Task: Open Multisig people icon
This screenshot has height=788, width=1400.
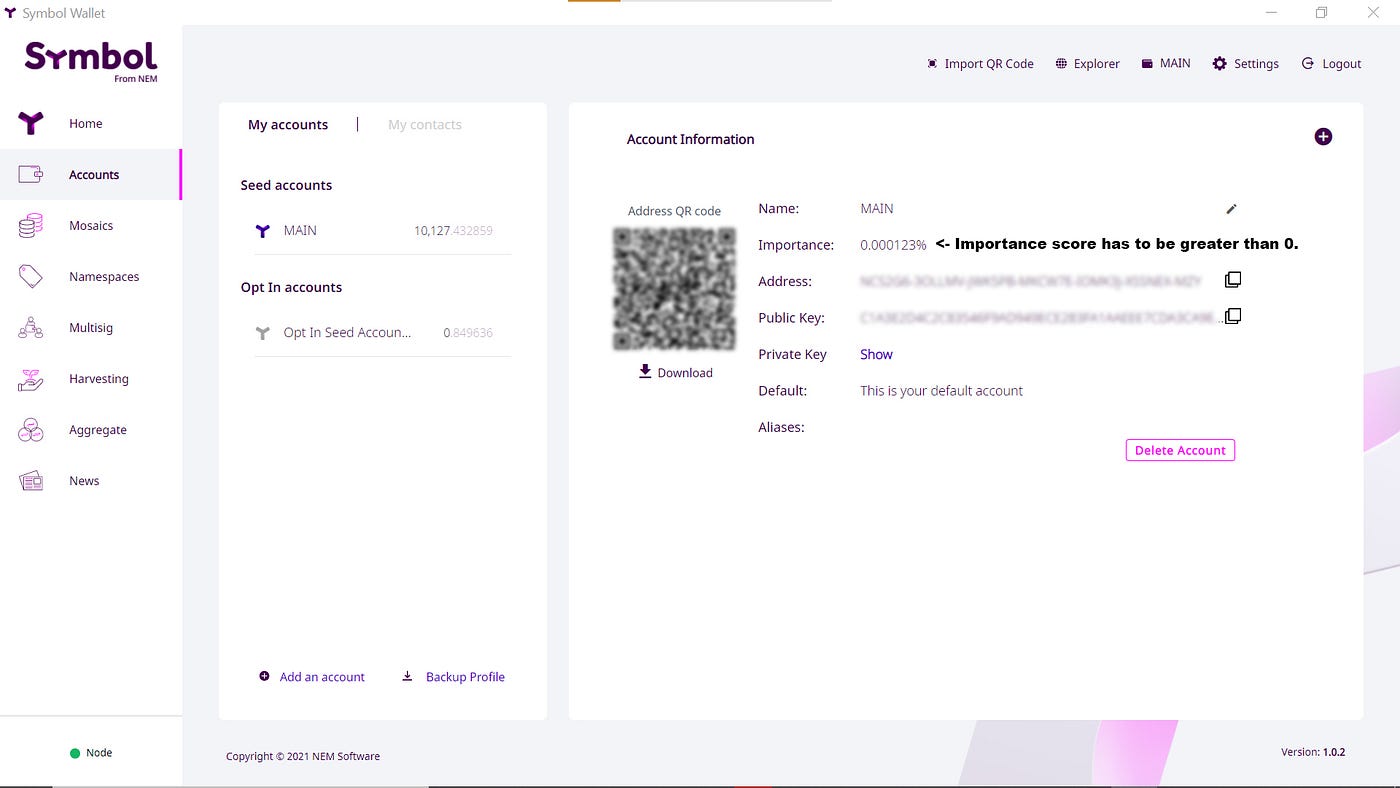Action: [x=31, y=328]
